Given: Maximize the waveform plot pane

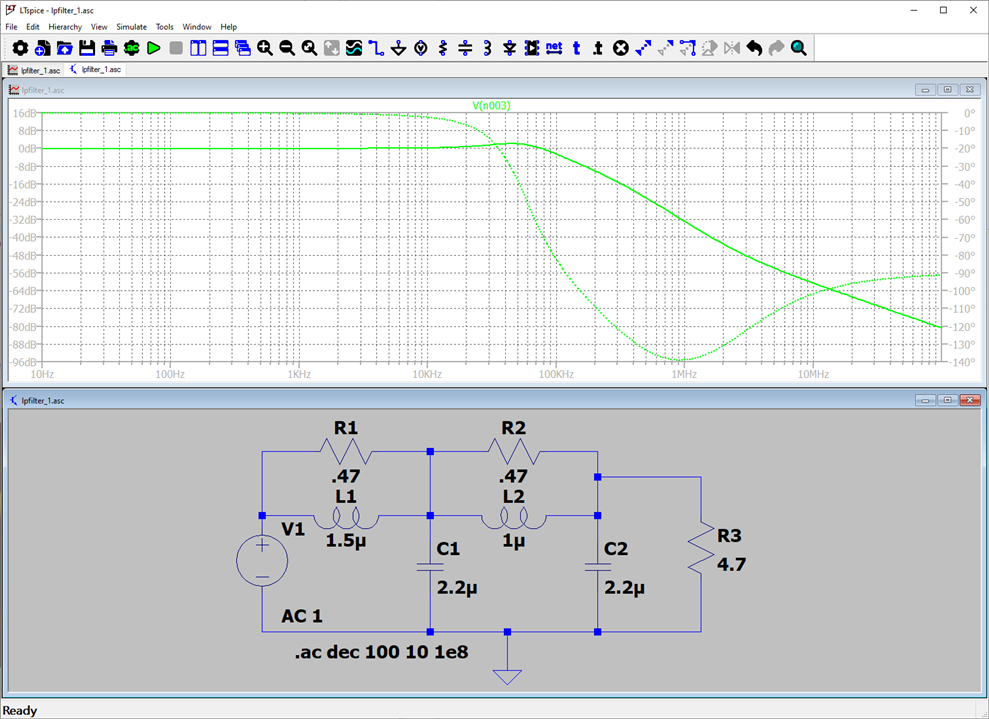Looking at the screenshot, I should [x=947, y=90].
